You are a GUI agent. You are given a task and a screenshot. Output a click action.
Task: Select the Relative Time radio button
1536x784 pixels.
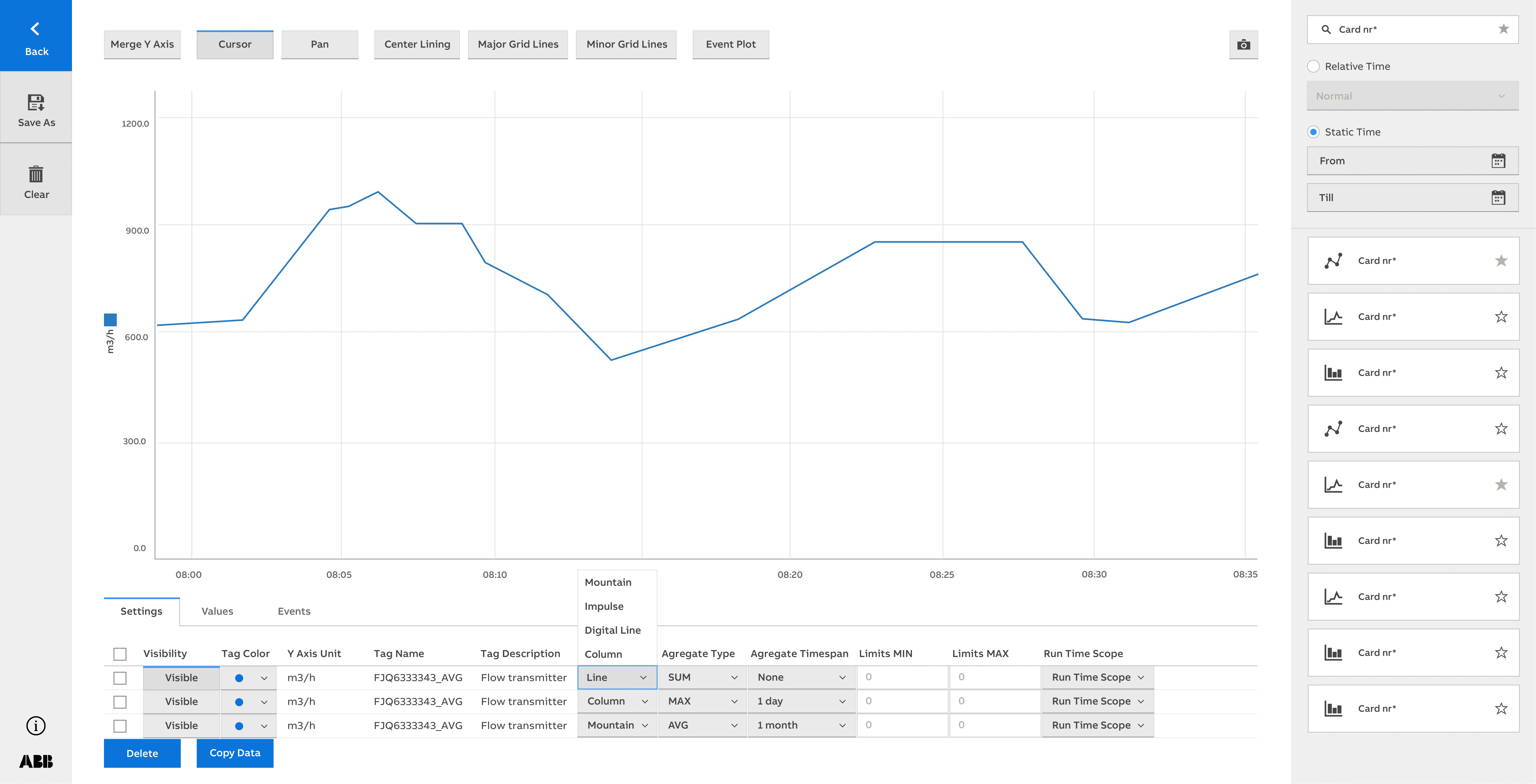coord(1313,66)
